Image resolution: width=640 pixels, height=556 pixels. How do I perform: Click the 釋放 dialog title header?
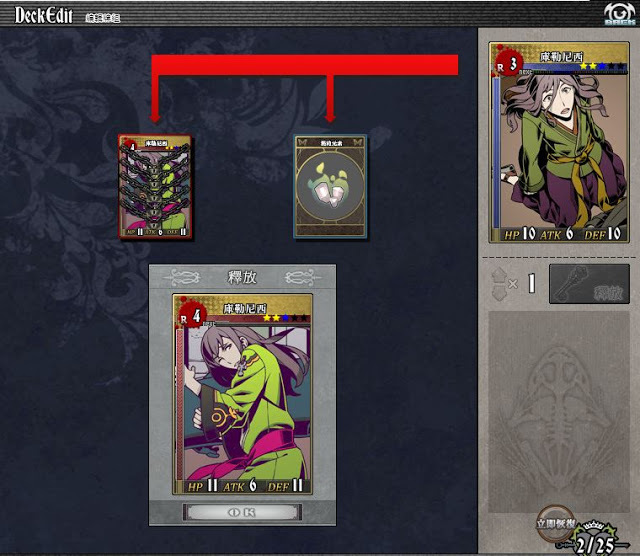click(x=242, y=277)
